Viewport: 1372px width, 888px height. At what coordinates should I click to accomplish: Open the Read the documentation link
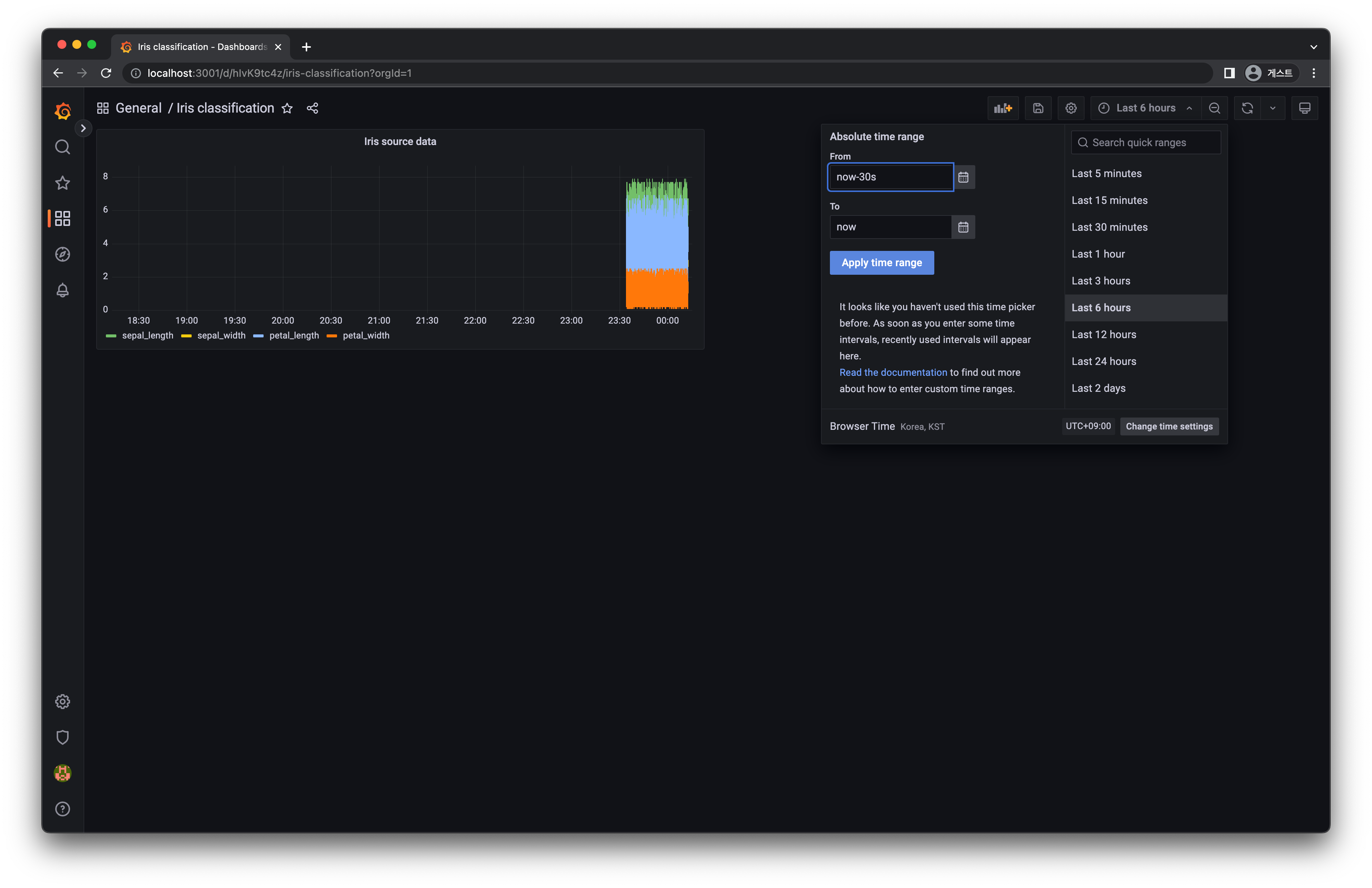tap(893, 372)
